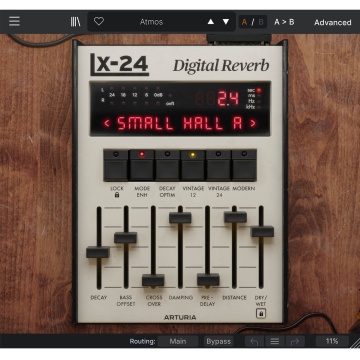Screen dimensions: 360x360
Task: Click the 11% CPU meter
Action: tap(332, 341)
